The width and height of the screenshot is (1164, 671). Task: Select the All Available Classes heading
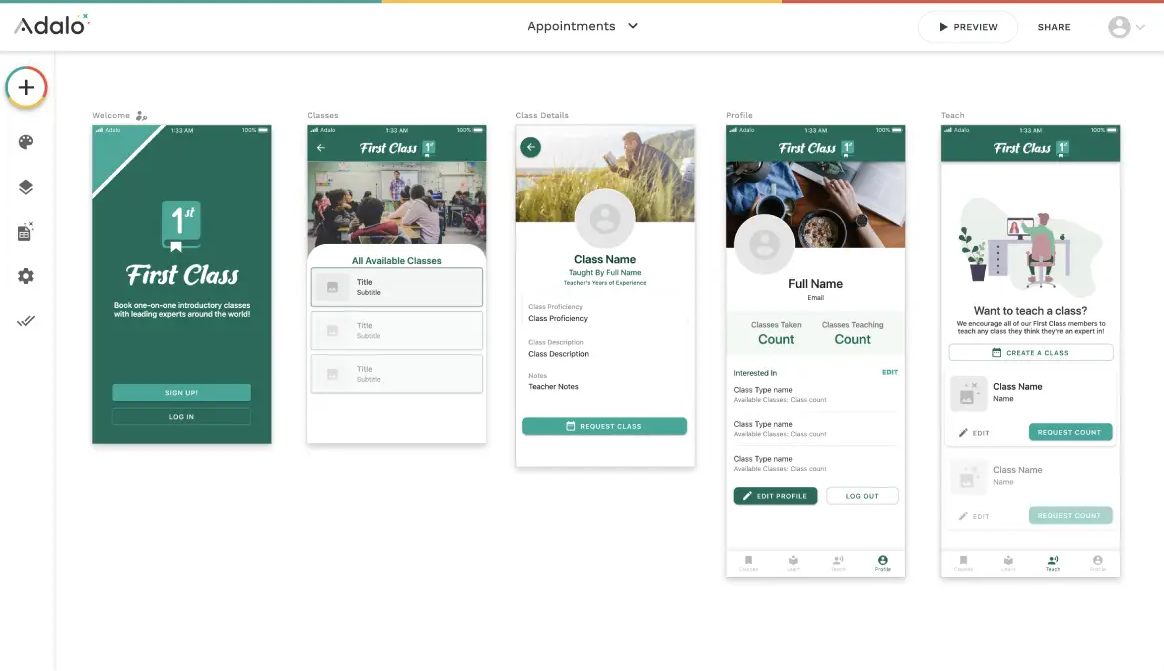tap(396, 261)
